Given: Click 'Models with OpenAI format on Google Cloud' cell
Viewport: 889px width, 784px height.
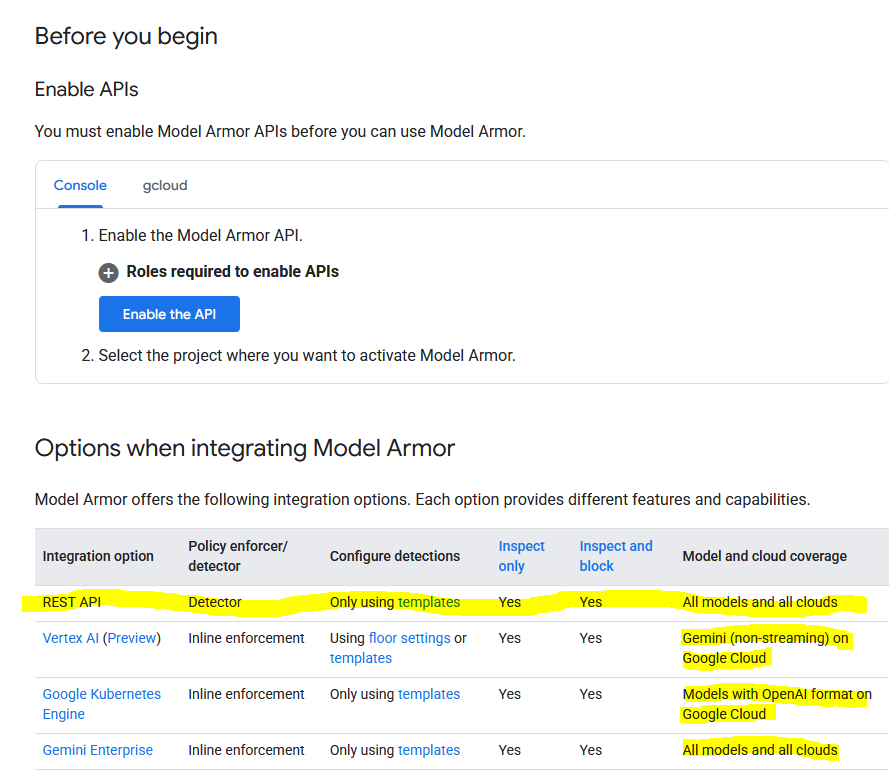Looking at the screenshot, I should tap(777, 704).
